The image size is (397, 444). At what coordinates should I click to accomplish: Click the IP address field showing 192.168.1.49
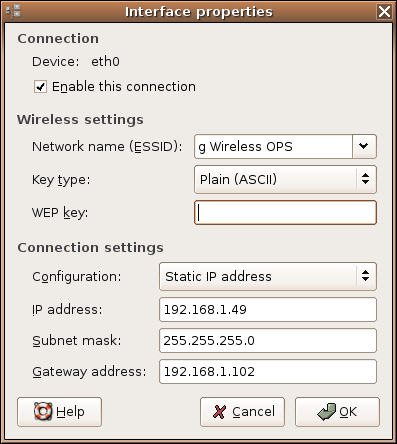click(268, 310)
